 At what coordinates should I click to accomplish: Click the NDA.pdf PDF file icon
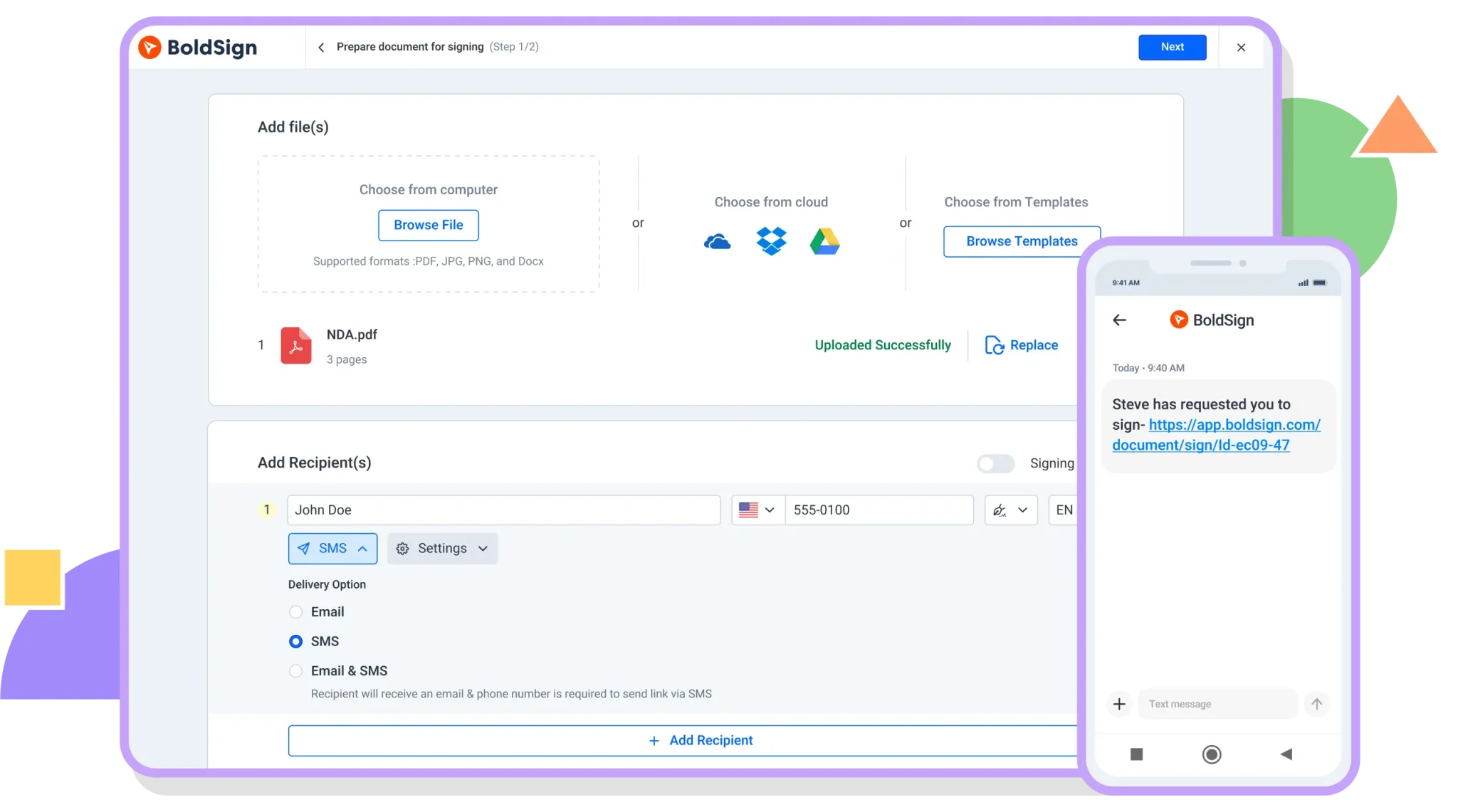(x=295, y=345)
